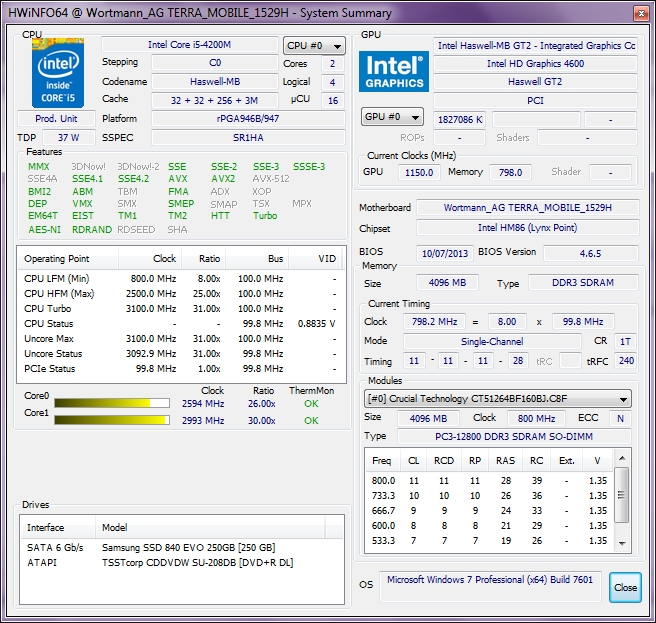Image resolution: width=656 pixels, height=623 pixels.
Task: Click the Single-Channel mode field
Action: (x=492, y=341)
